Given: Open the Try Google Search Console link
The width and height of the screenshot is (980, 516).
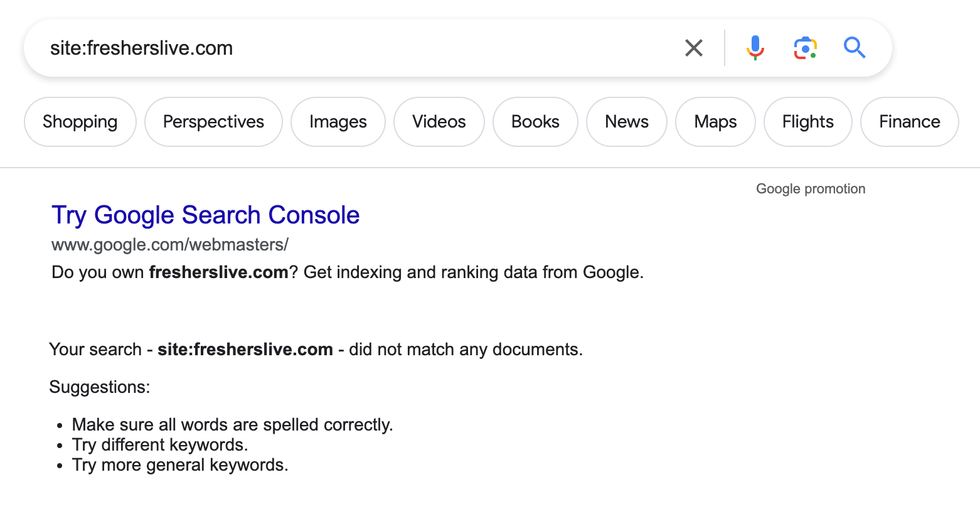Looking at the screenshot, I should click(x=205, y=215).
